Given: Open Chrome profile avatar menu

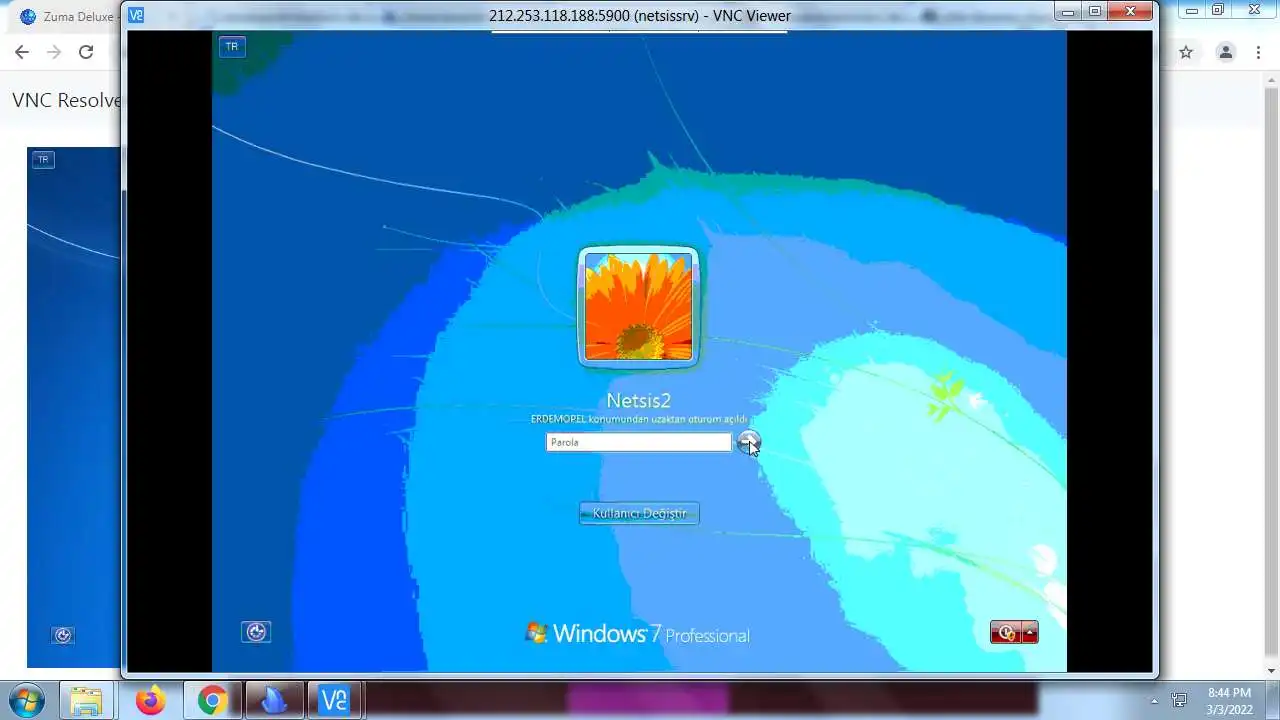Looking at the screenshot, I should pyautogui.click(x=1225, y=52).
